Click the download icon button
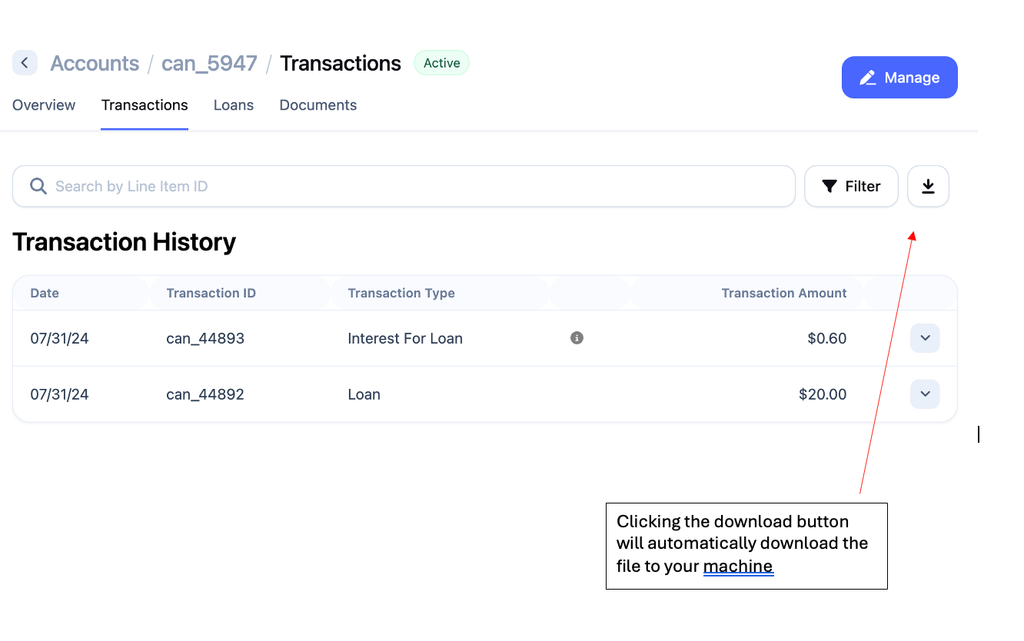Viewport: 1024px width, 641px height. (928, 186)
